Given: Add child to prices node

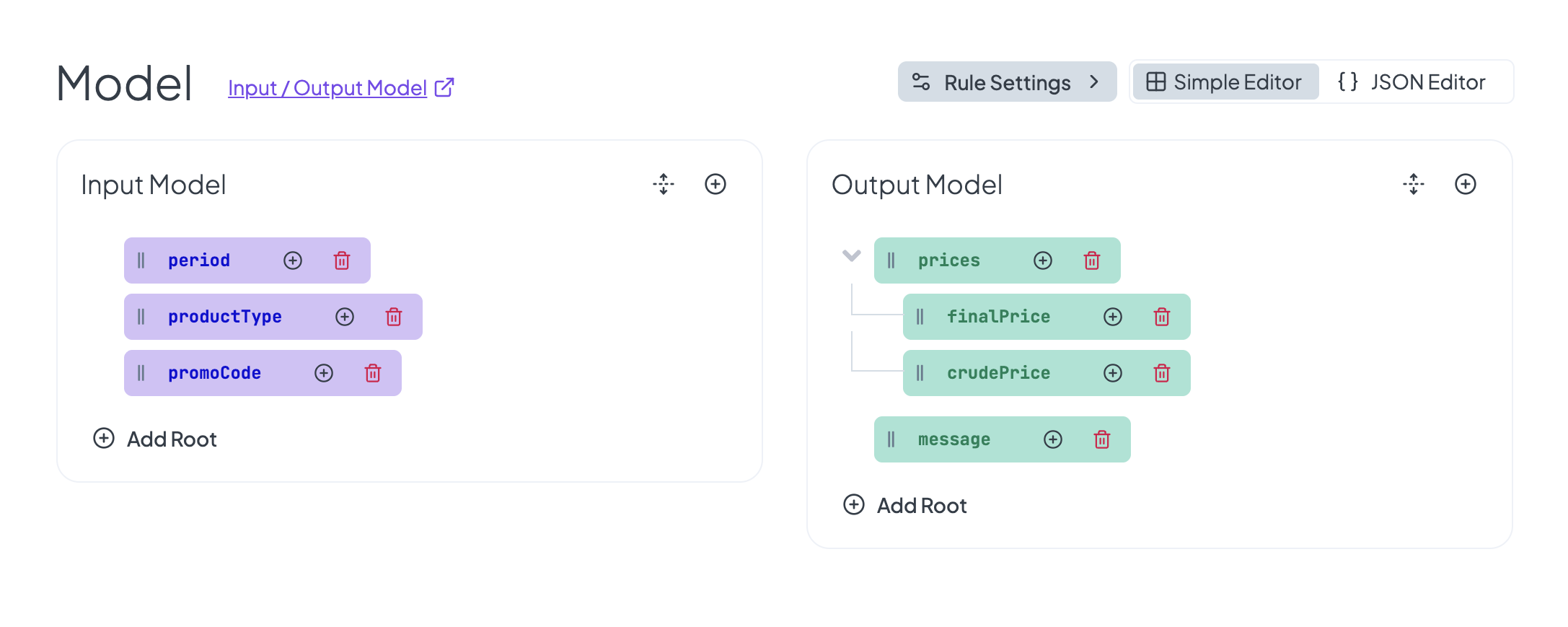Looking at the screenshot, I should pos(1043,260).
